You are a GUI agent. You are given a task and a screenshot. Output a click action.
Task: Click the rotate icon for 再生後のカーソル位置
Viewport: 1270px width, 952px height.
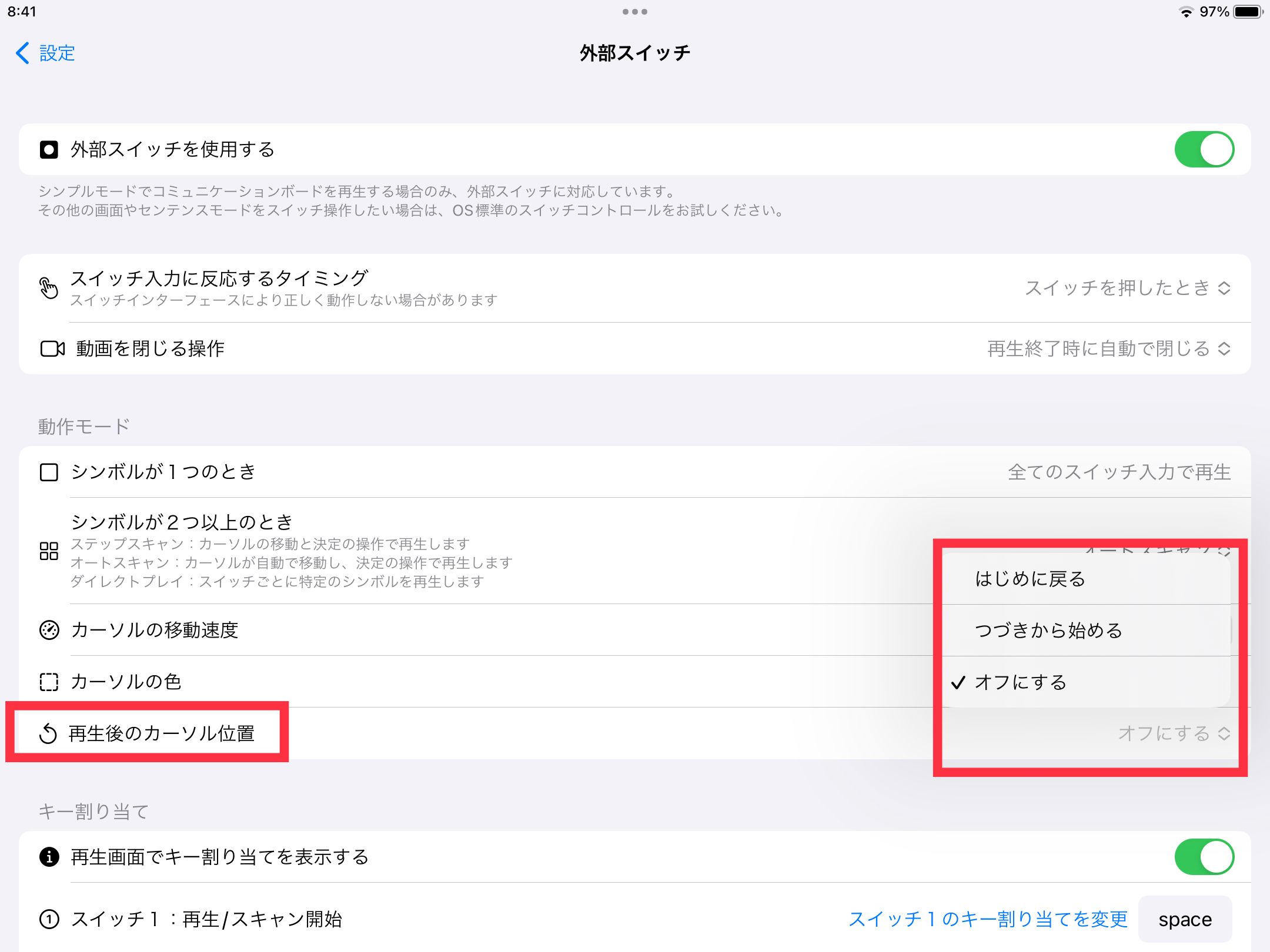tap(49, 733)
